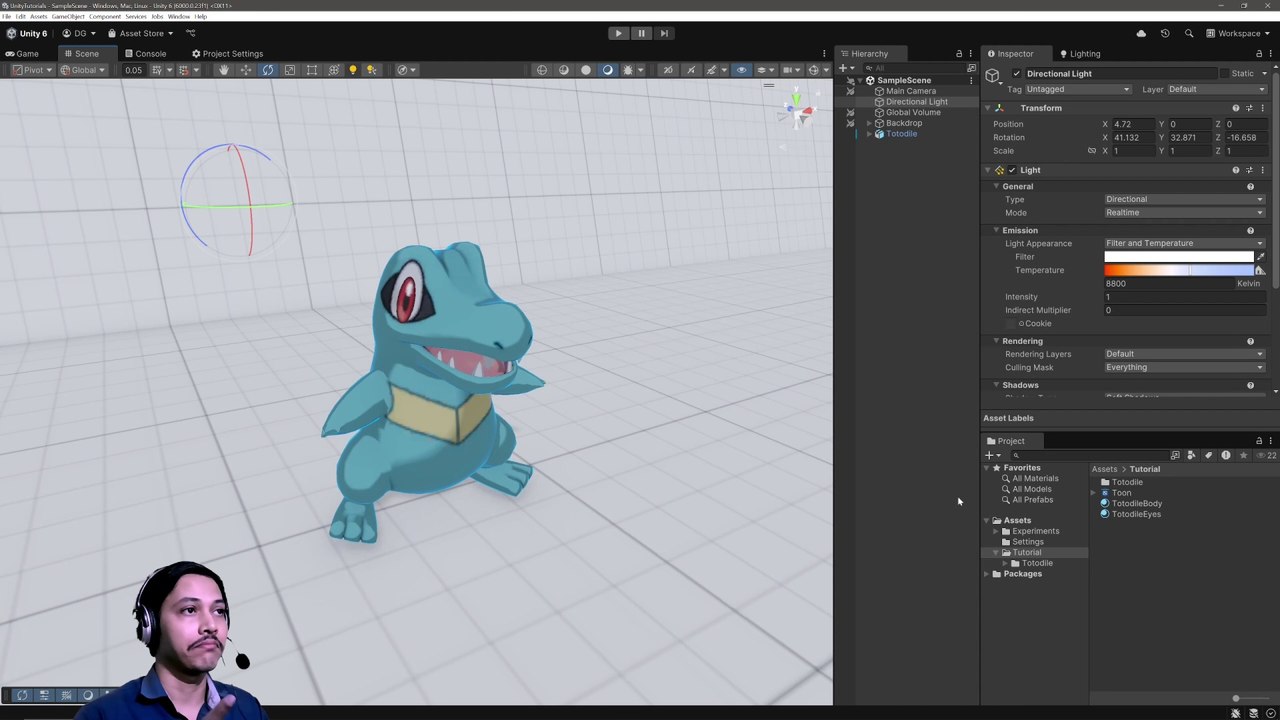Toggle visibility of Global Volume in Hierarchy

tap(850, 113)
